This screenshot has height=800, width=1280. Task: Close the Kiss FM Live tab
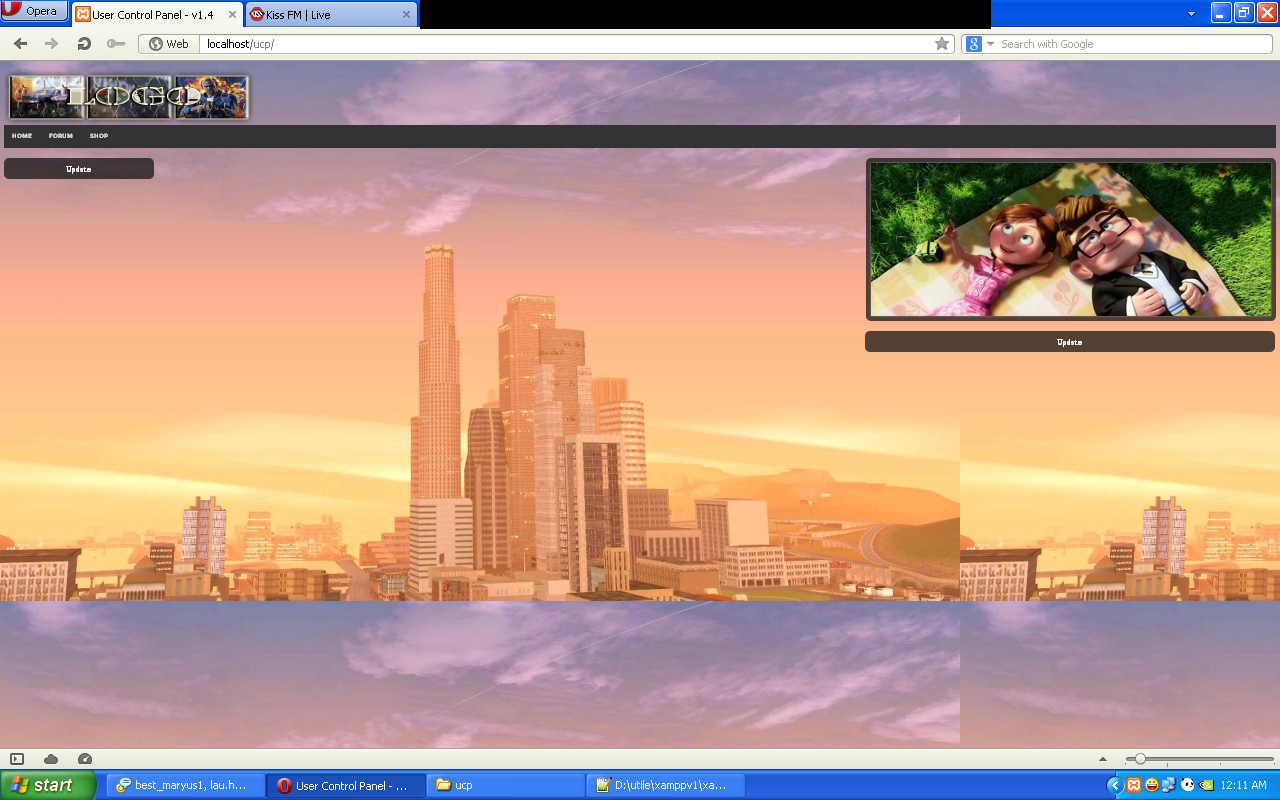tap(406, 15)
